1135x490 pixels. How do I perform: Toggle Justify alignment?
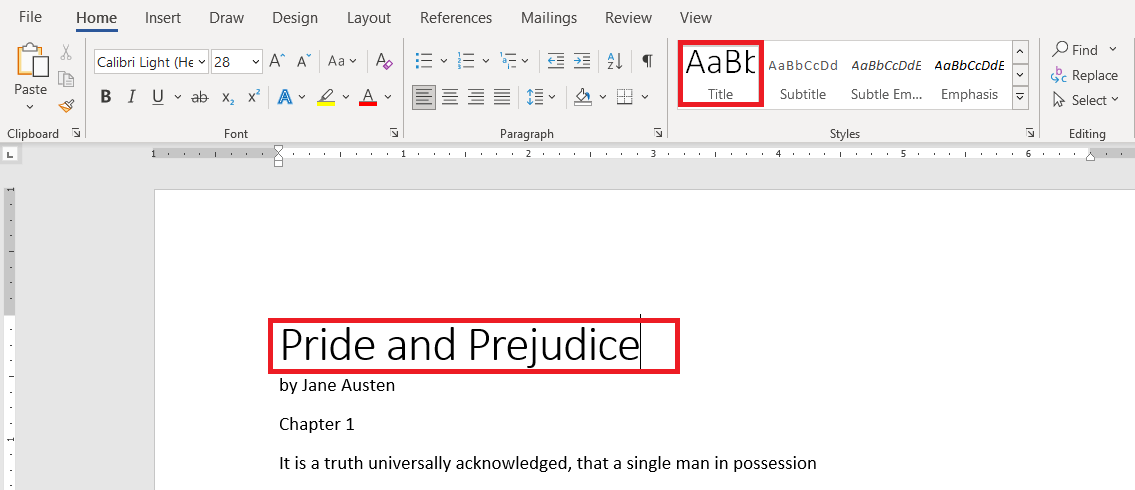[x=502, y=96]
